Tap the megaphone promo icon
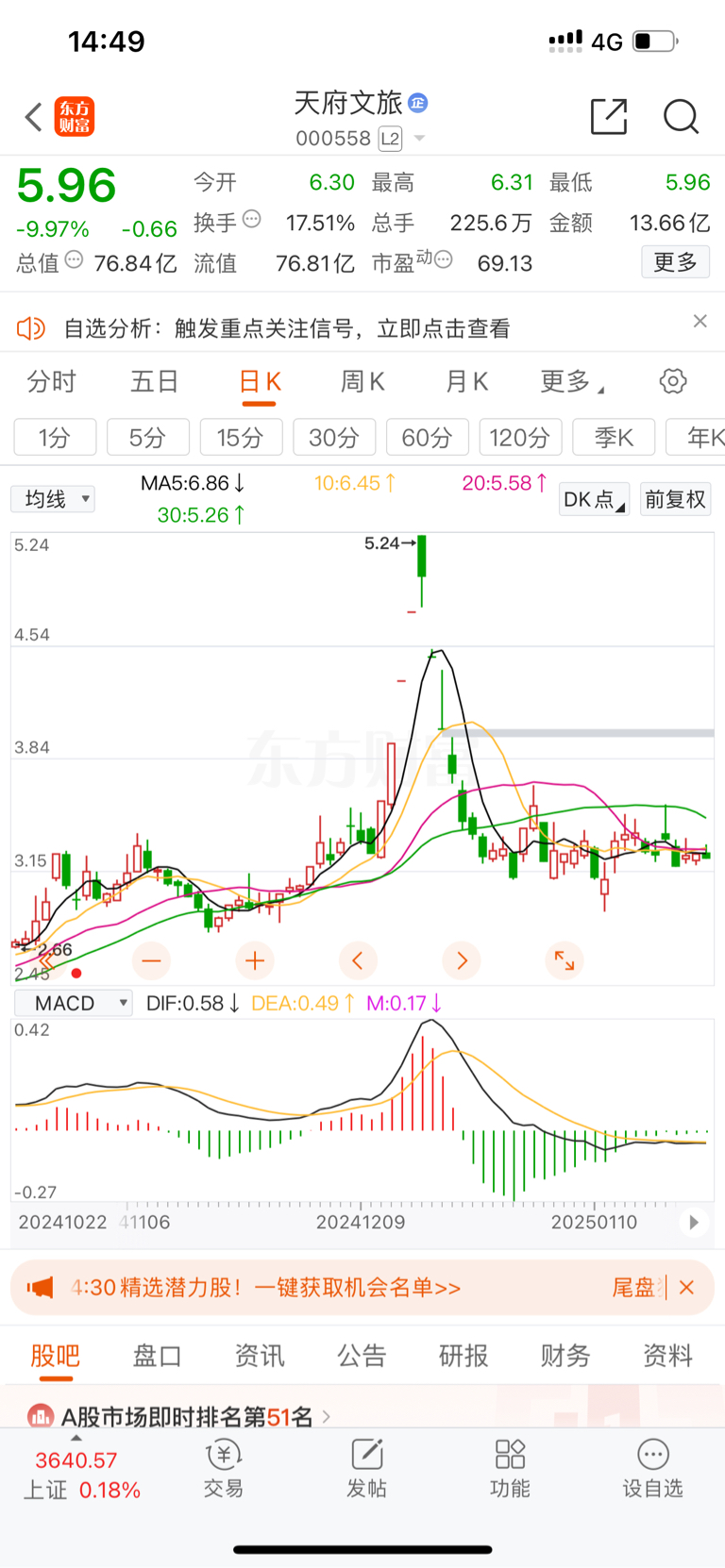This screenshot has width=725, height=1568. pyautogui.click(x=41, y=1288)
